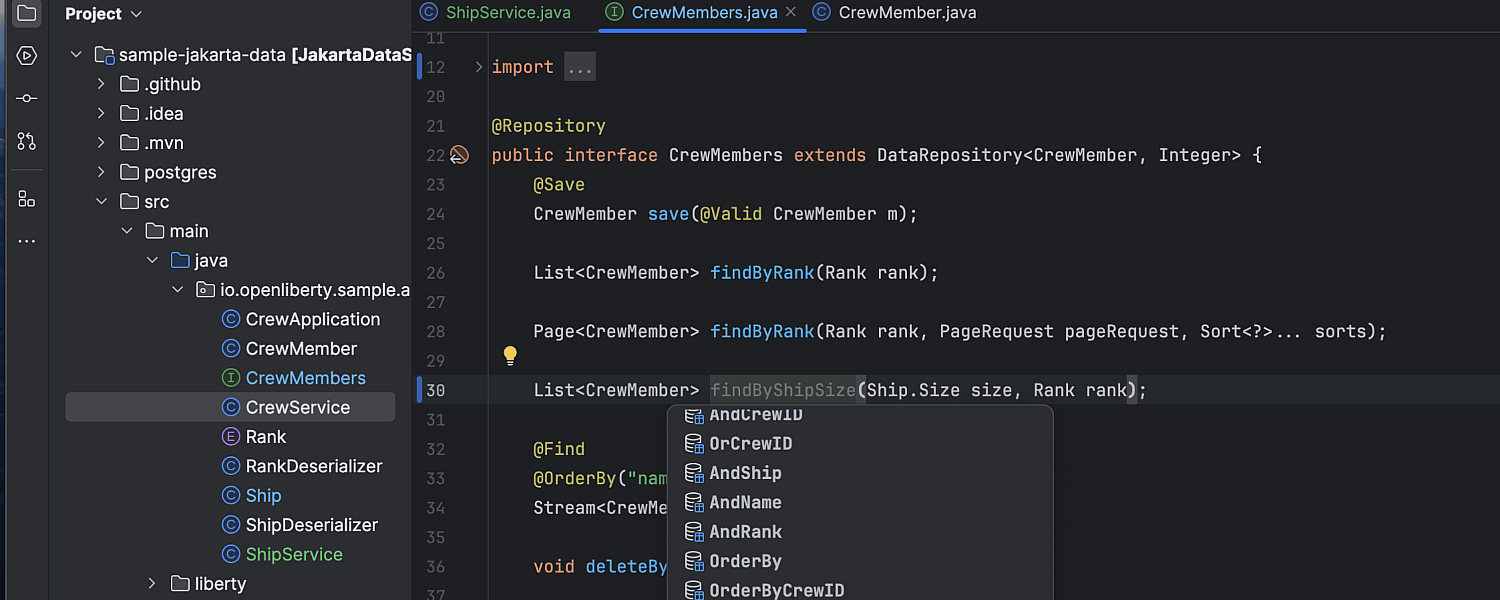
Task: Select ShipDeserializer in the project tree
Action: pyautogui.click(x=311, y=525)
